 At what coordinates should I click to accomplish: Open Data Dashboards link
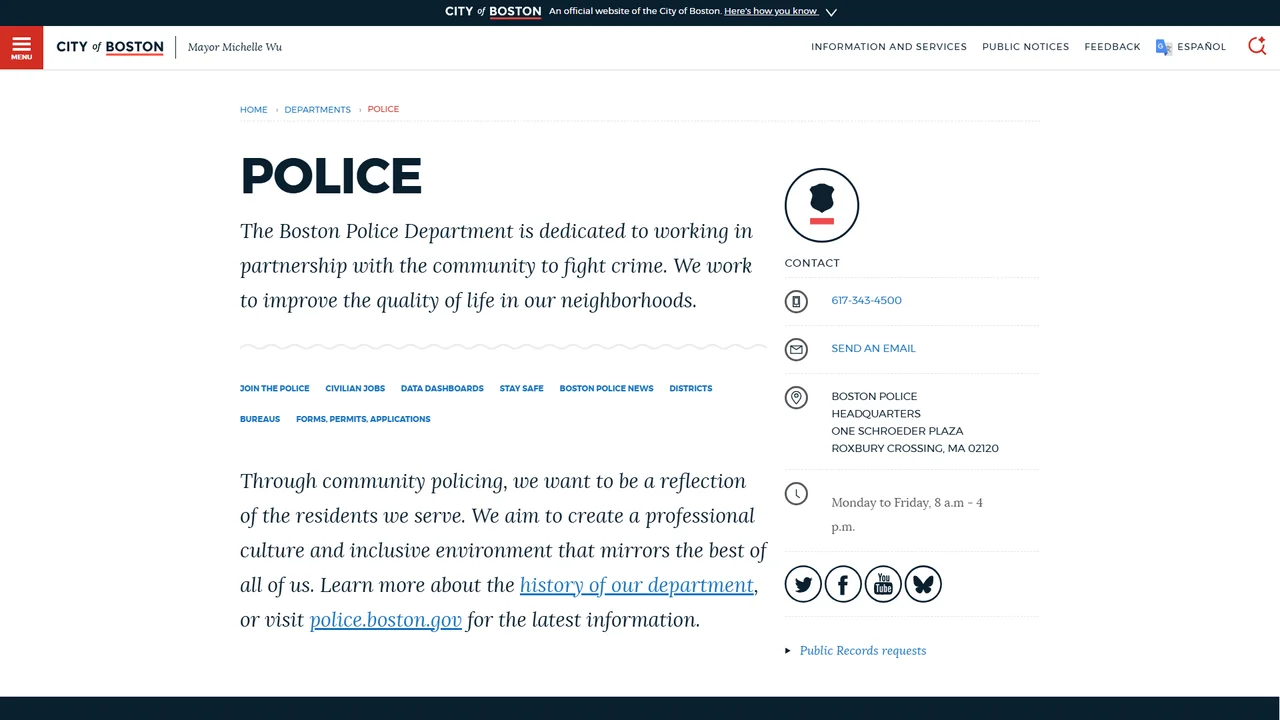coord(442,389)
